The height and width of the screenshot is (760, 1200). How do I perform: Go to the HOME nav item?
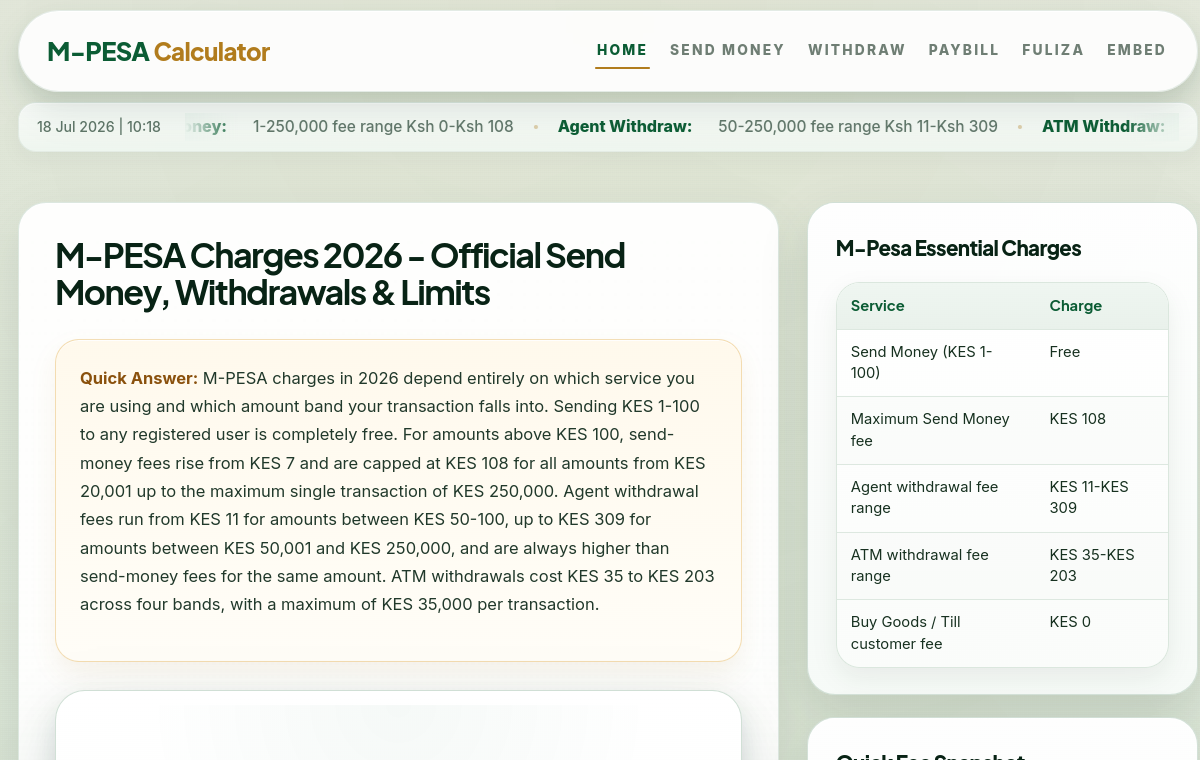[x=622, y=50]
